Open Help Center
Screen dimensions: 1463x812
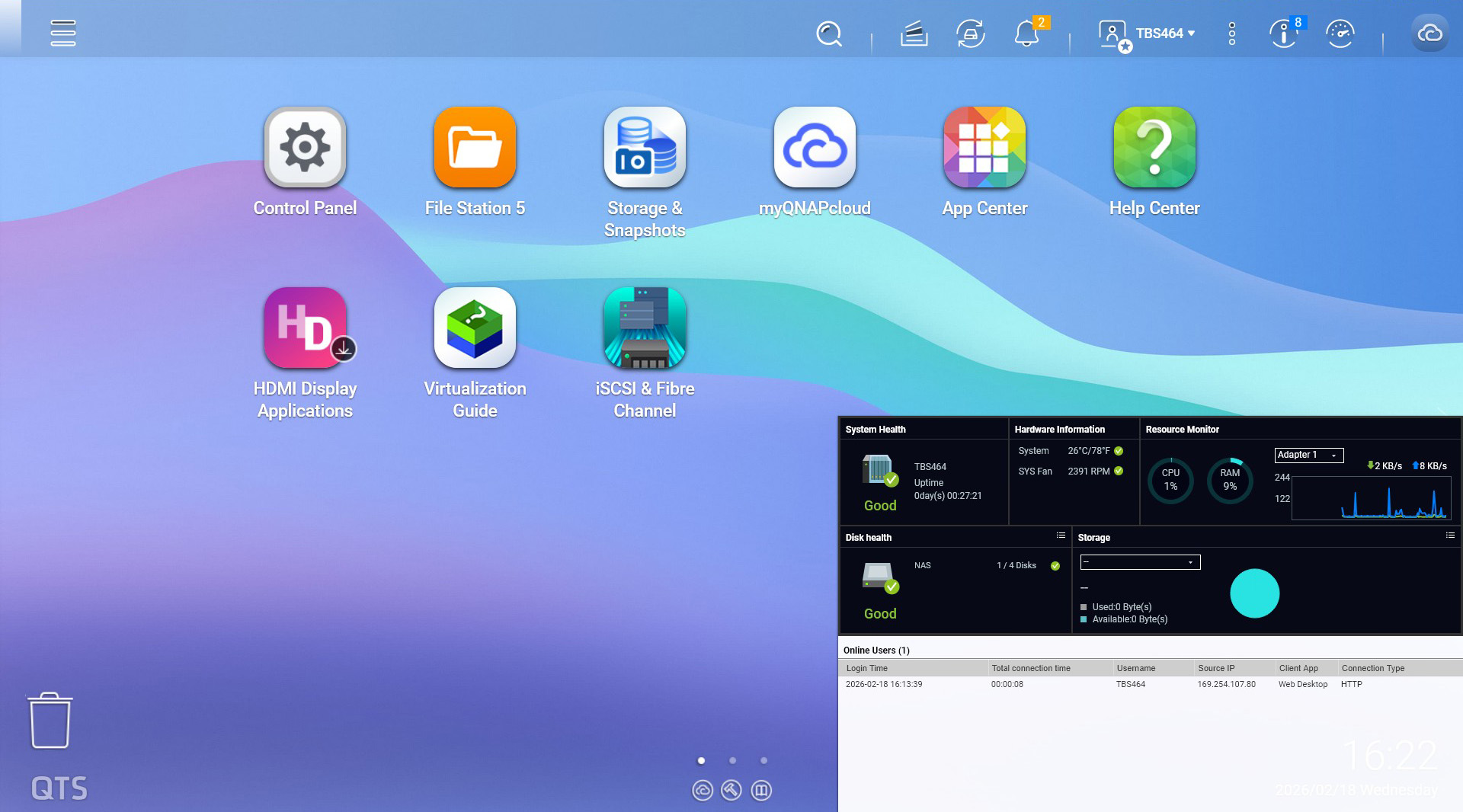[1154, 148]
